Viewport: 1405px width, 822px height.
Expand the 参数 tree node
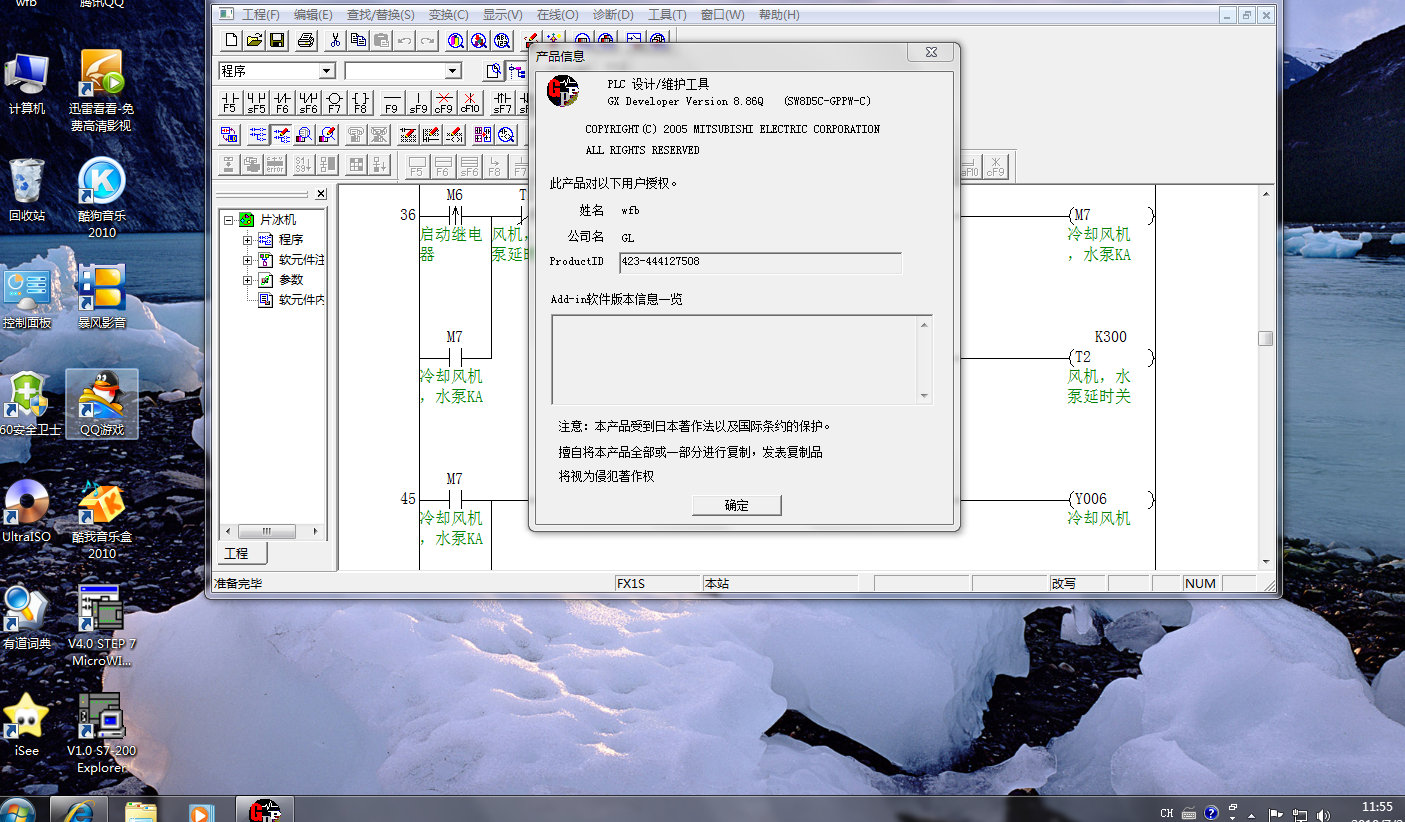248,280
